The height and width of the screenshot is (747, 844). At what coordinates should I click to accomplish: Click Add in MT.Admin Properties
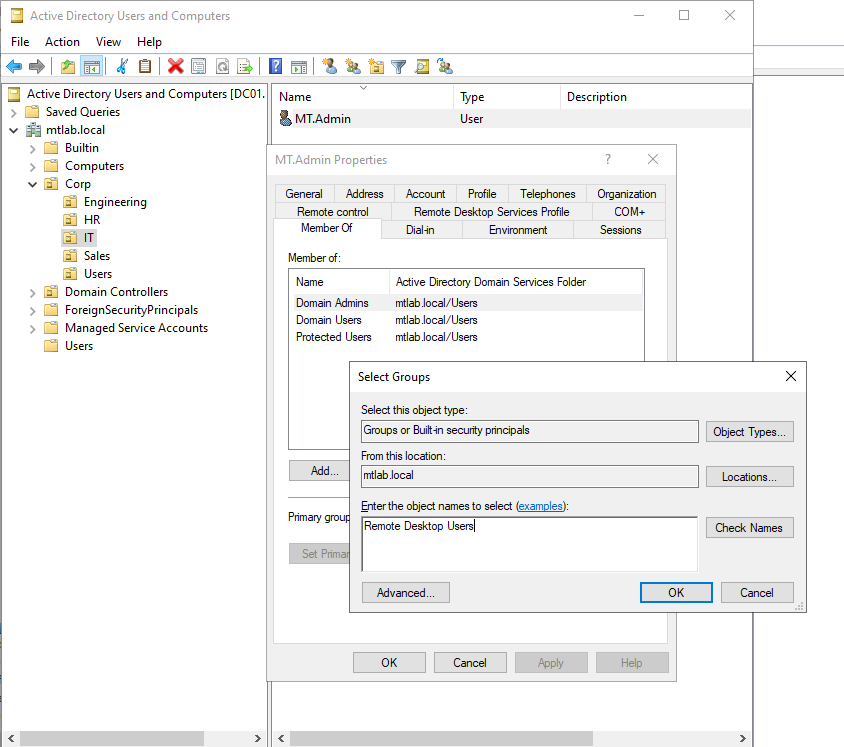pos(320,471)
